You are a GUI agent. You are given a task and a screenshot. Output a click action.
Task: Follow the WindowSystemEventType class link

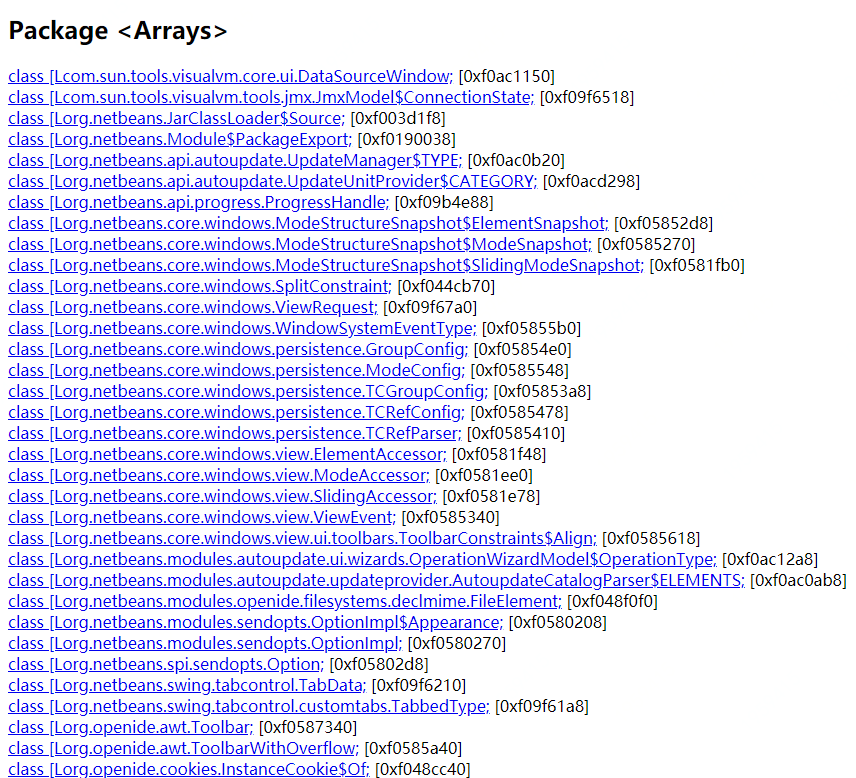(x=242, y=329)
